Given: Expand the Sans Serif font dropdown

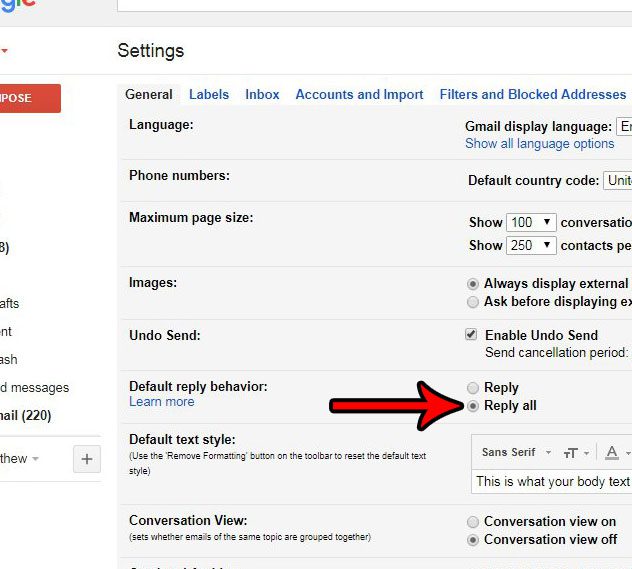Looking at the screenshot, I should coord(515,453).
